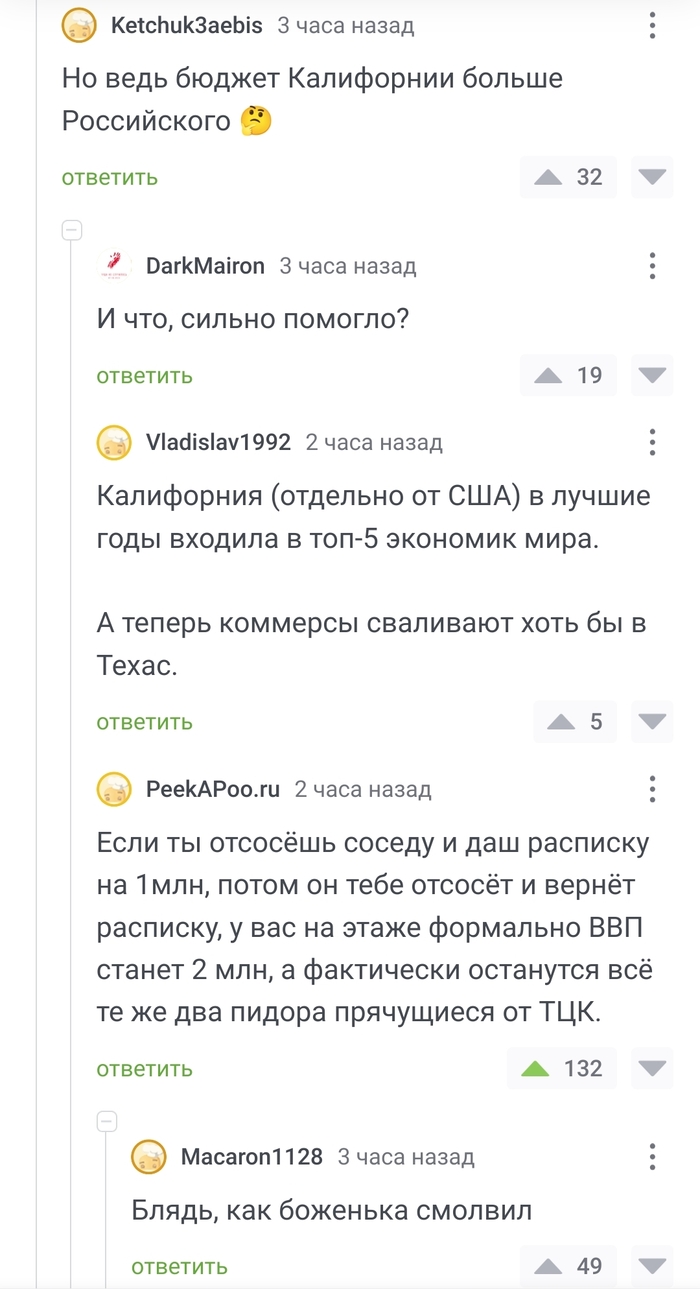Open Macaron1128's user profile

click(x=251, y=1157)
